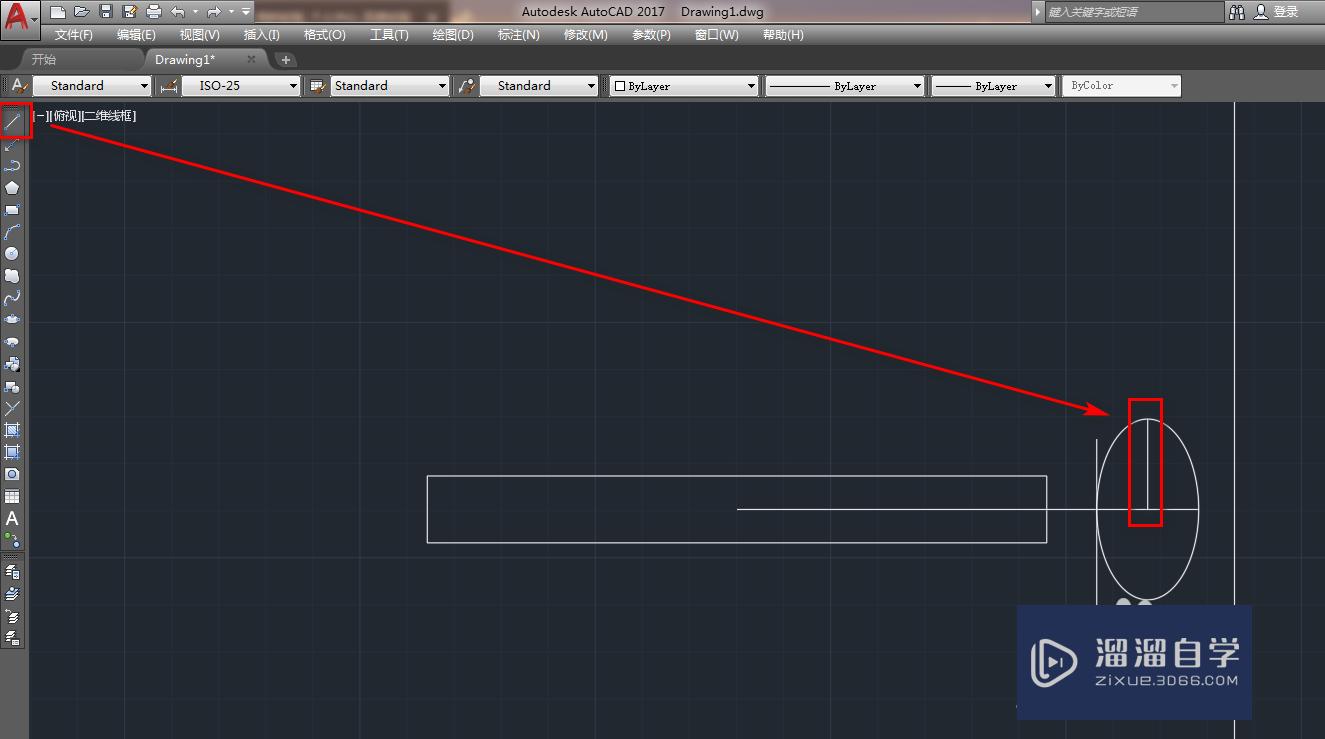
Task: Open the Customize Quick Access Toolbar dropdown
Action: [246, 12]
